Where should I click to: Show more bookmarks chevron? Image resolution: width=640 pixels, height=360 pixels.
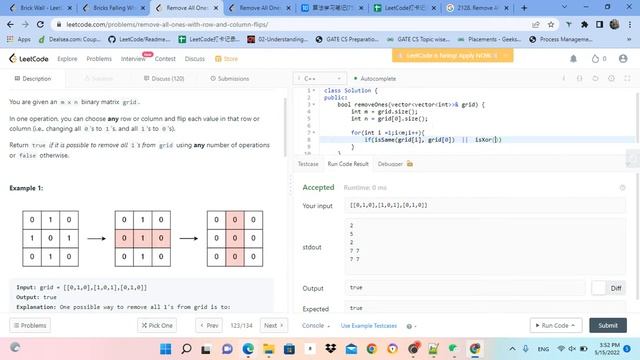(629, 39)
